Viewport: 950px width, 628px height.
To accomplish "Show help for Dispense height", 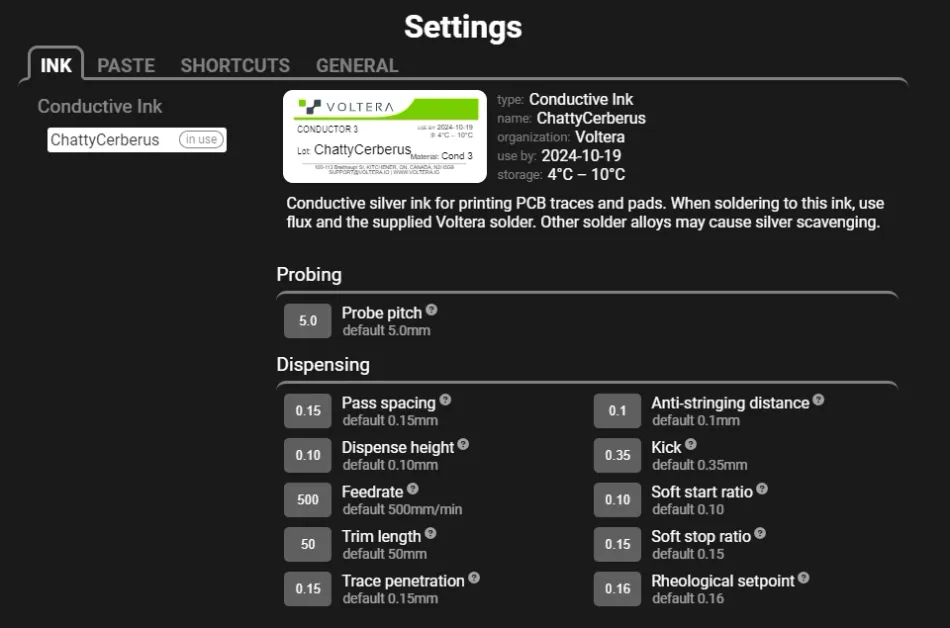I will point(463,444).
